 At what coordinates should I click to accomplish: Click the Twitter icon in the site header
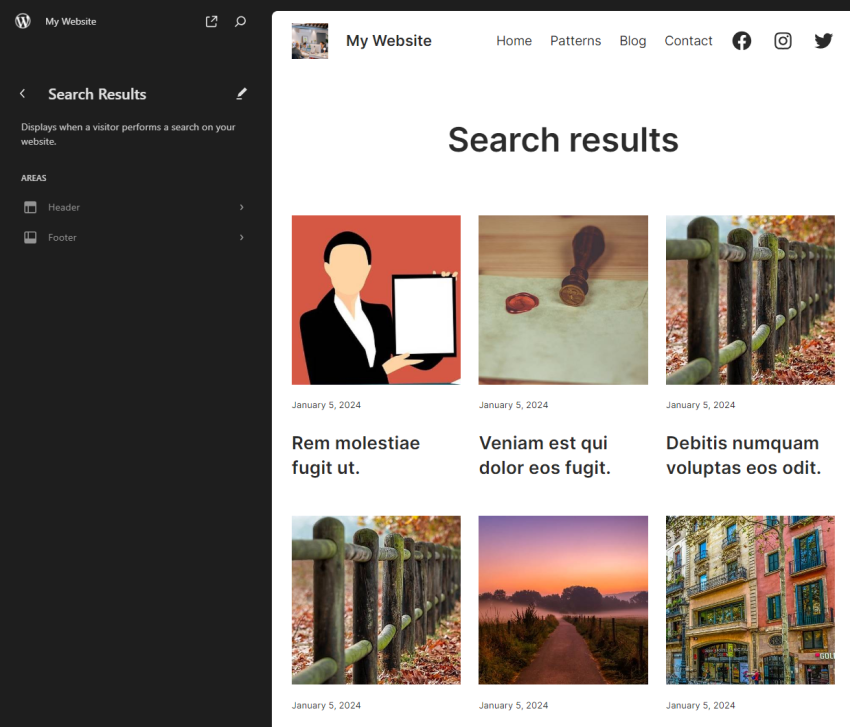(x=823, y=41)
